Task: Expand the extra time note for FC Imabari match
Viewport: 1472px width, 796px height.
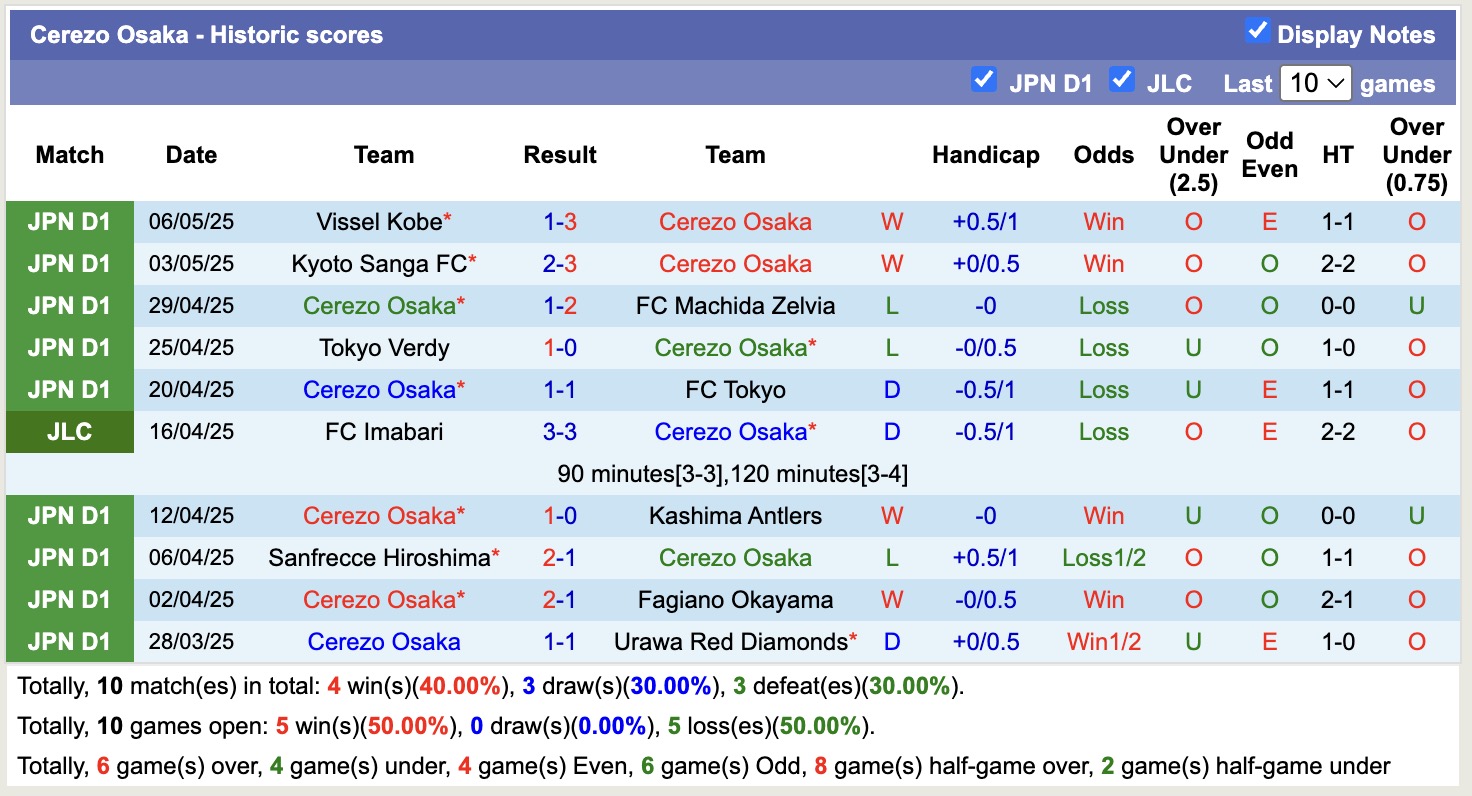Action: (733, 473)
